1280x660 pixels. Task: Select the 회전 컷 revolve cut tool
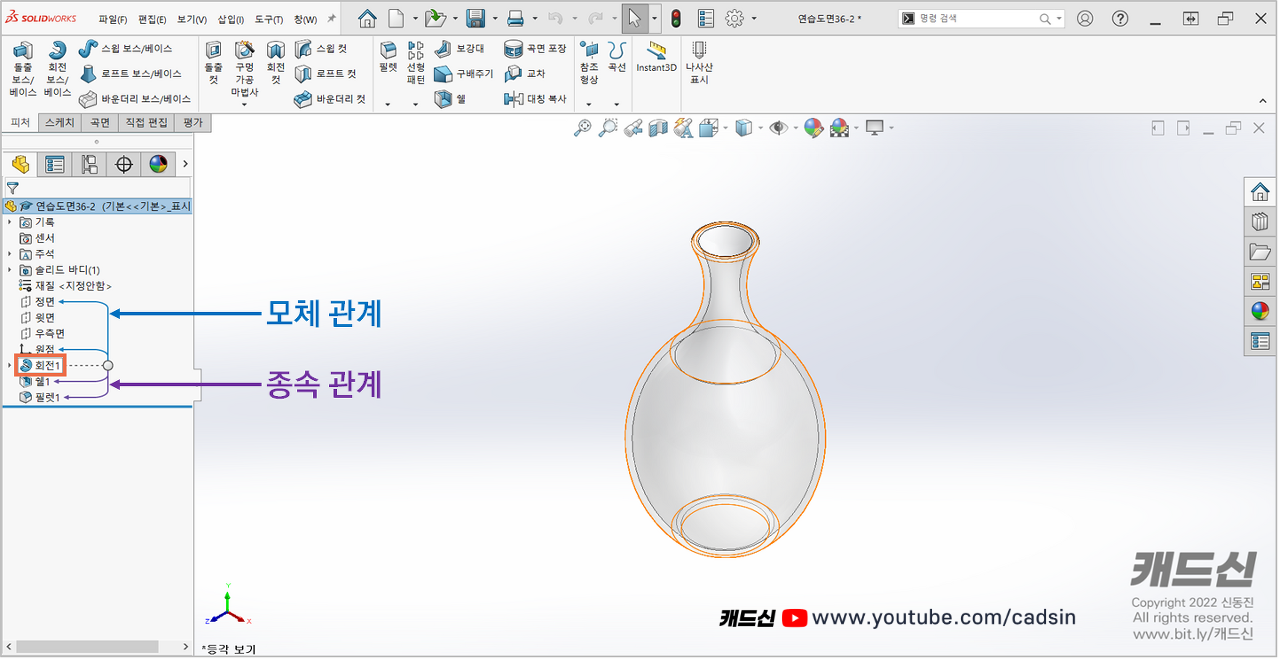coord(276,64)
